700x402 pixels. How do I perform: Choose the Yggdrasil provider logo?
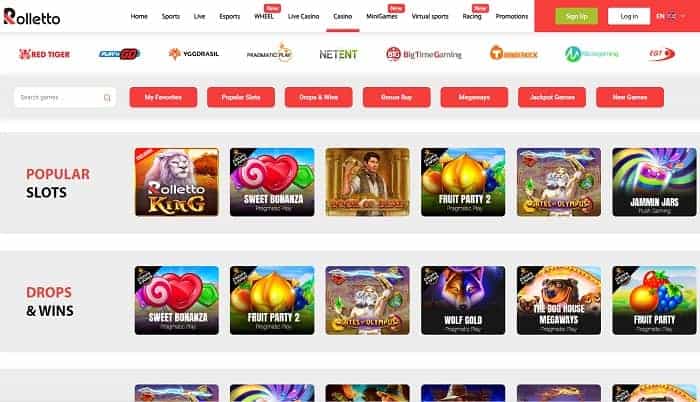194,54
